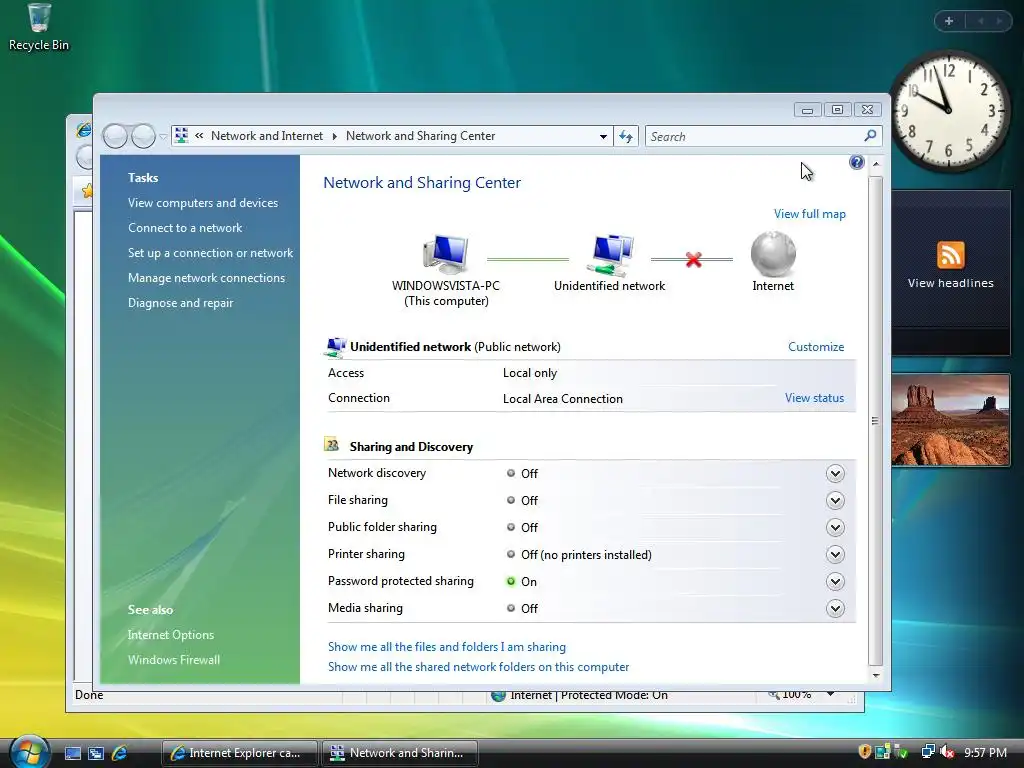This screenshot has width=1024, height=768.
Task: Open Manage network connections task
Action: click(206, 278)
